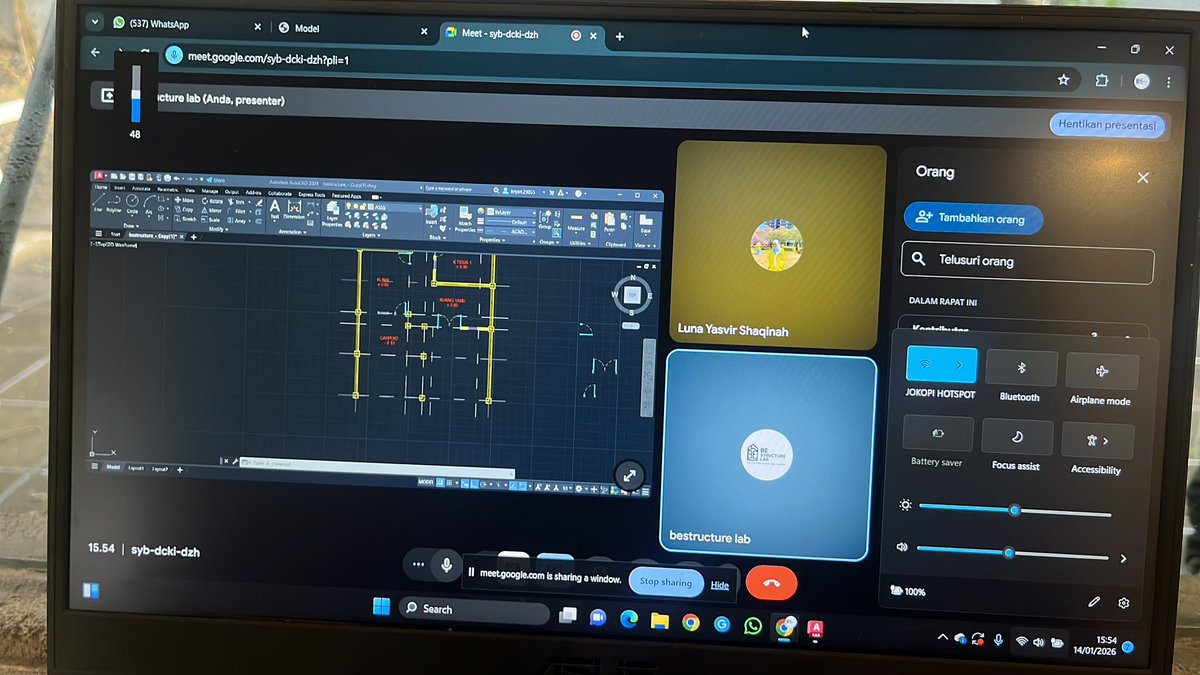Open AutoCAD ByLayer color dropdown
This screenshot has height=675, width=1200.
click(x=510, y=212)
